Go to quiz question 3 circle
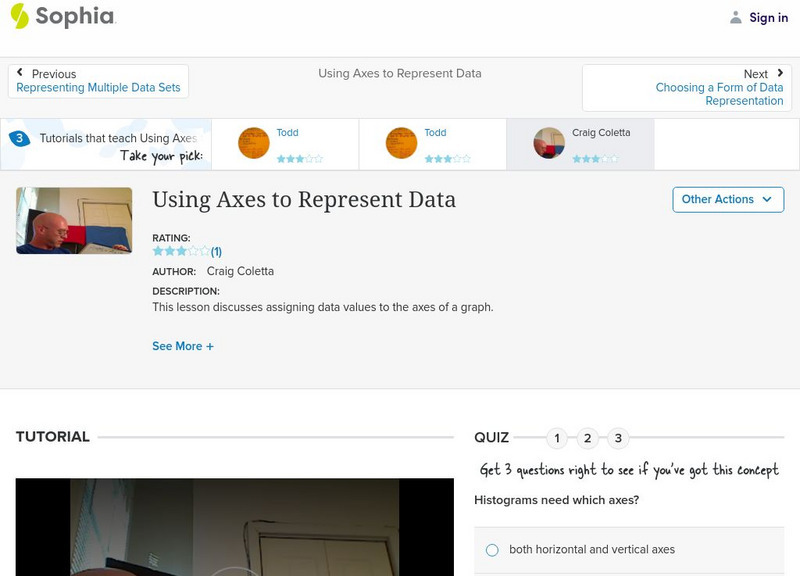 pos(618,438)
